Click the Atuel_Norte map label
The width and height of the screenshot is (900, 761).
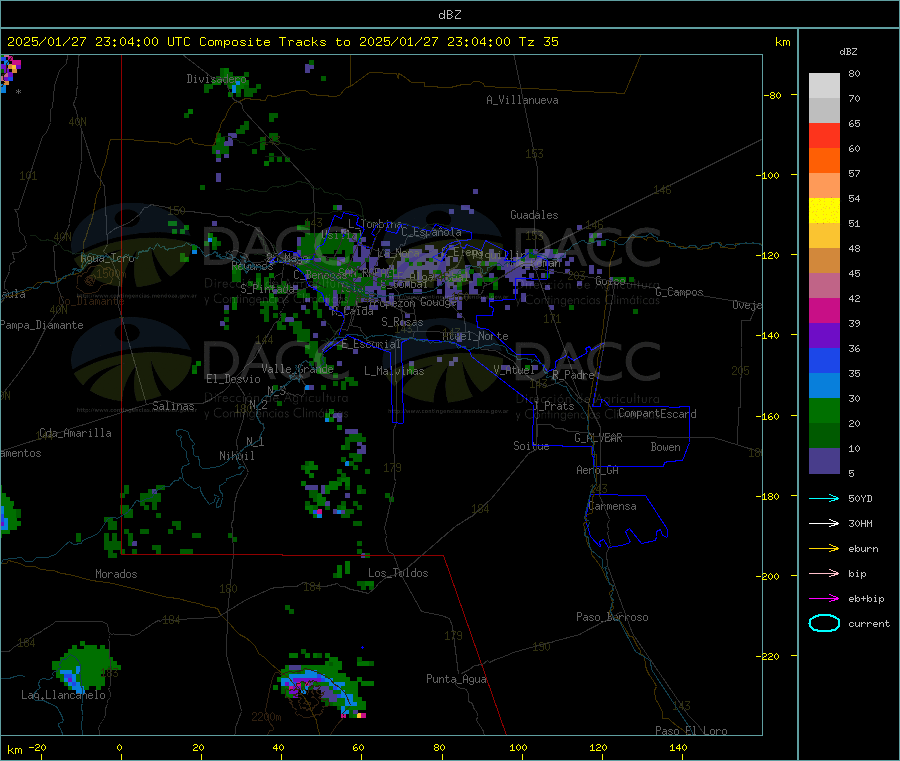click(475, 336)
